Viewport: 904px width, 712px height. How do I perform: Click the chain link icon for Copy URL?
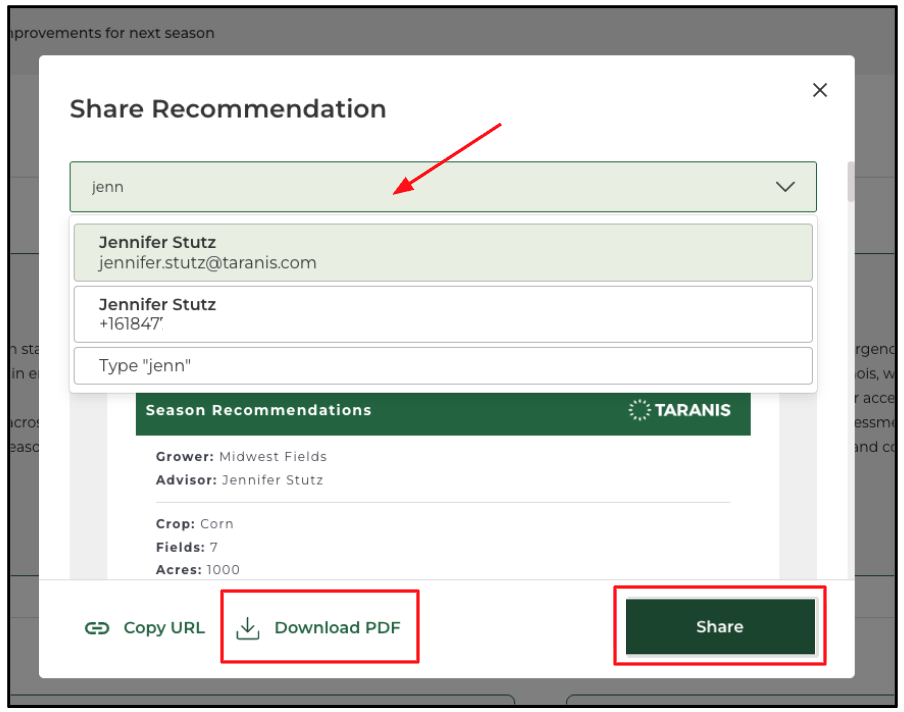click(x=97, y=628)
